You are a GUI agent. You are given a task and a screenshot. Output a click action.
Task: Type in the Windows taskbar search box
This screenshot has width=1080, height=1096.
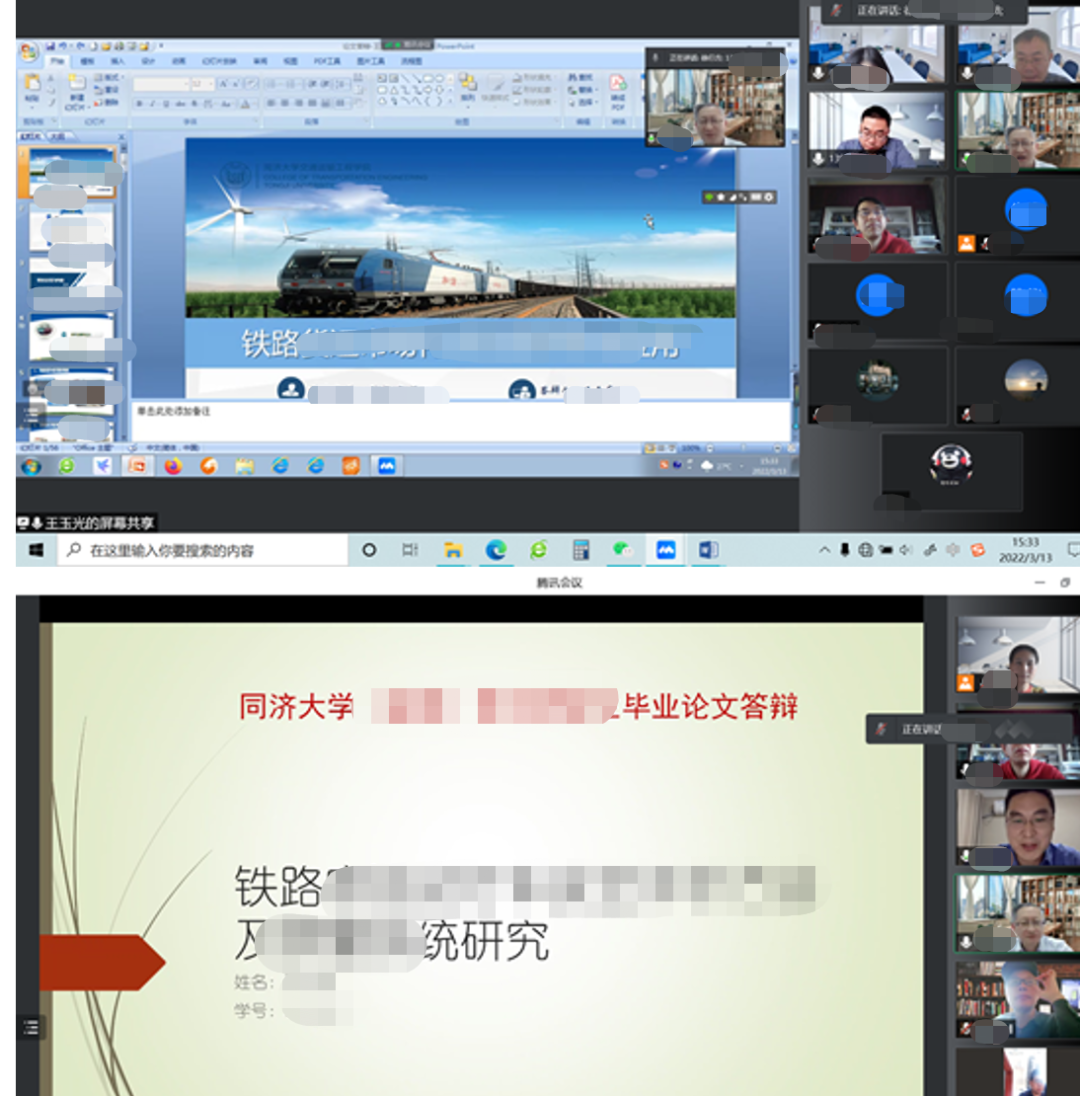[200, 550]
